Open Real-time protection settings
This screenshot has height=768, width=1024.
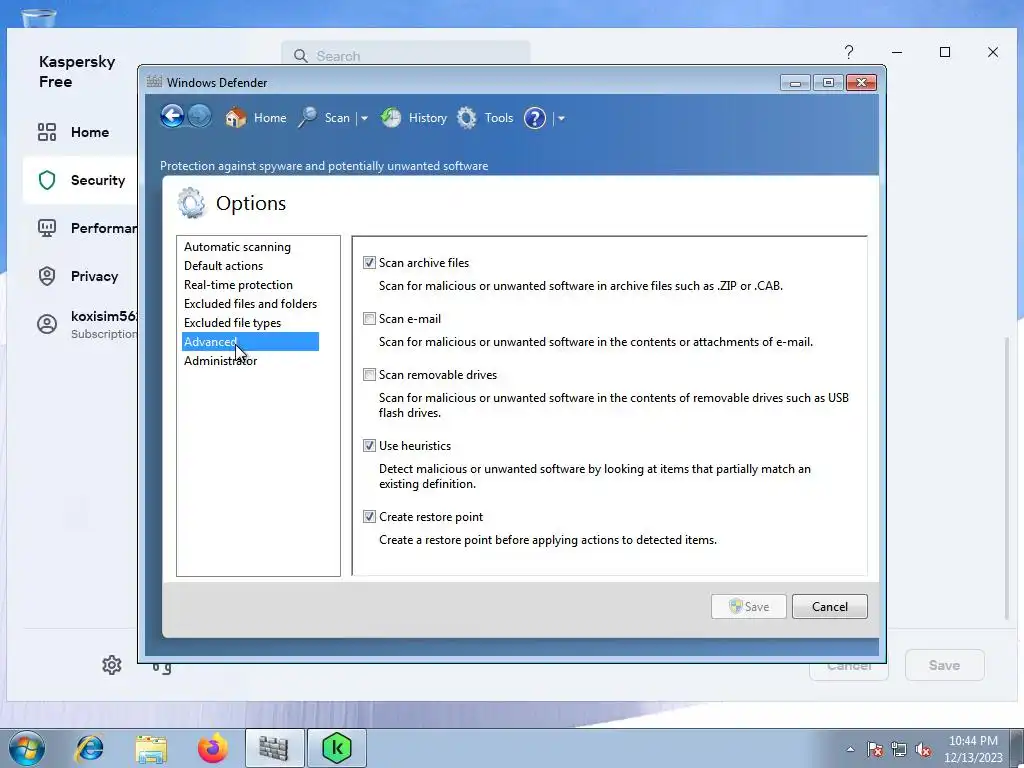[238, 285]
